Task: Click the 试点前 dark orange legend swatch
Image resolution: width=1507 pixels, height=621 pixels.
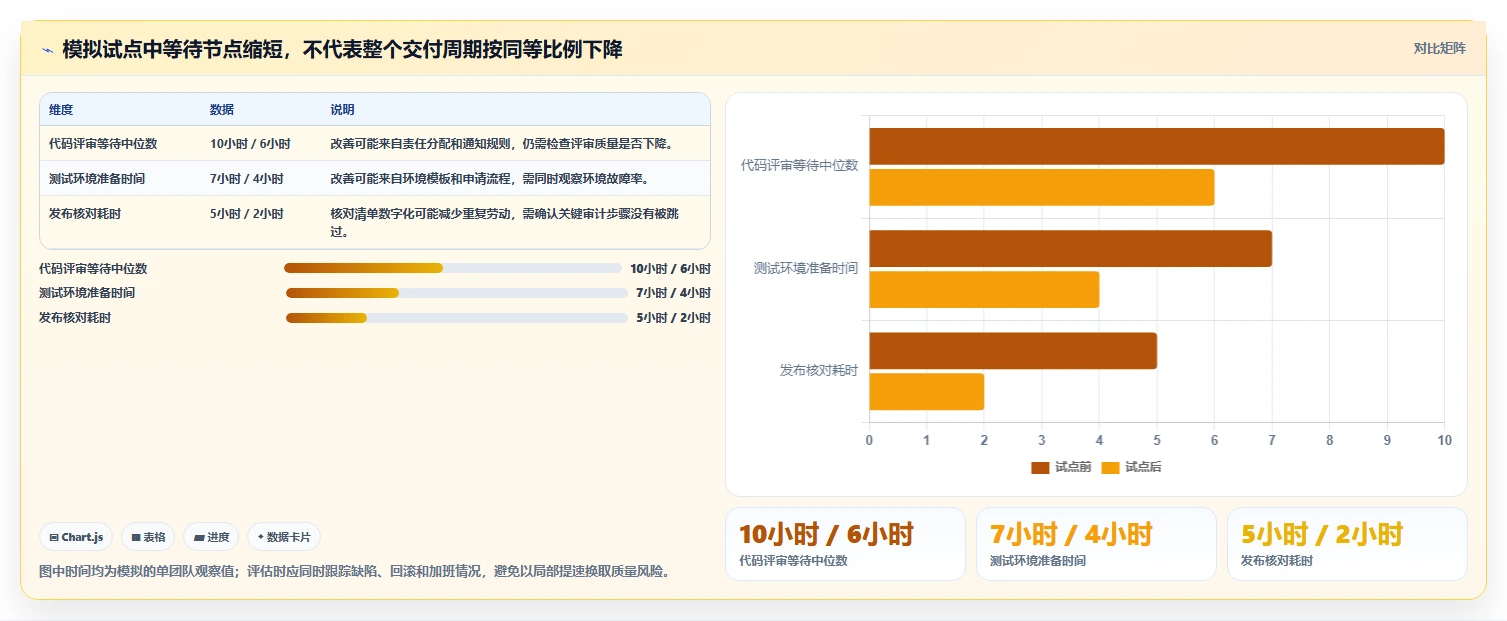Action: [x=1040, y=467]
